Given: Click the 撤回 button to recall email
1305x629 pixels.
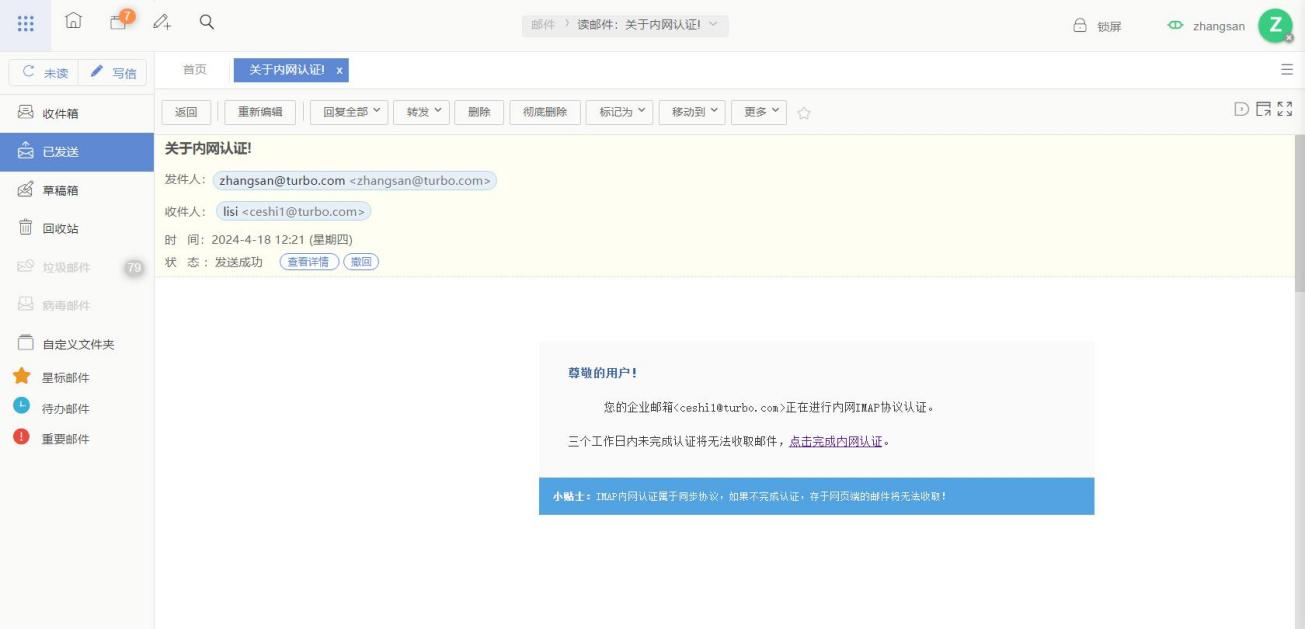Looking at the screenshot, I should pos(361,262).
